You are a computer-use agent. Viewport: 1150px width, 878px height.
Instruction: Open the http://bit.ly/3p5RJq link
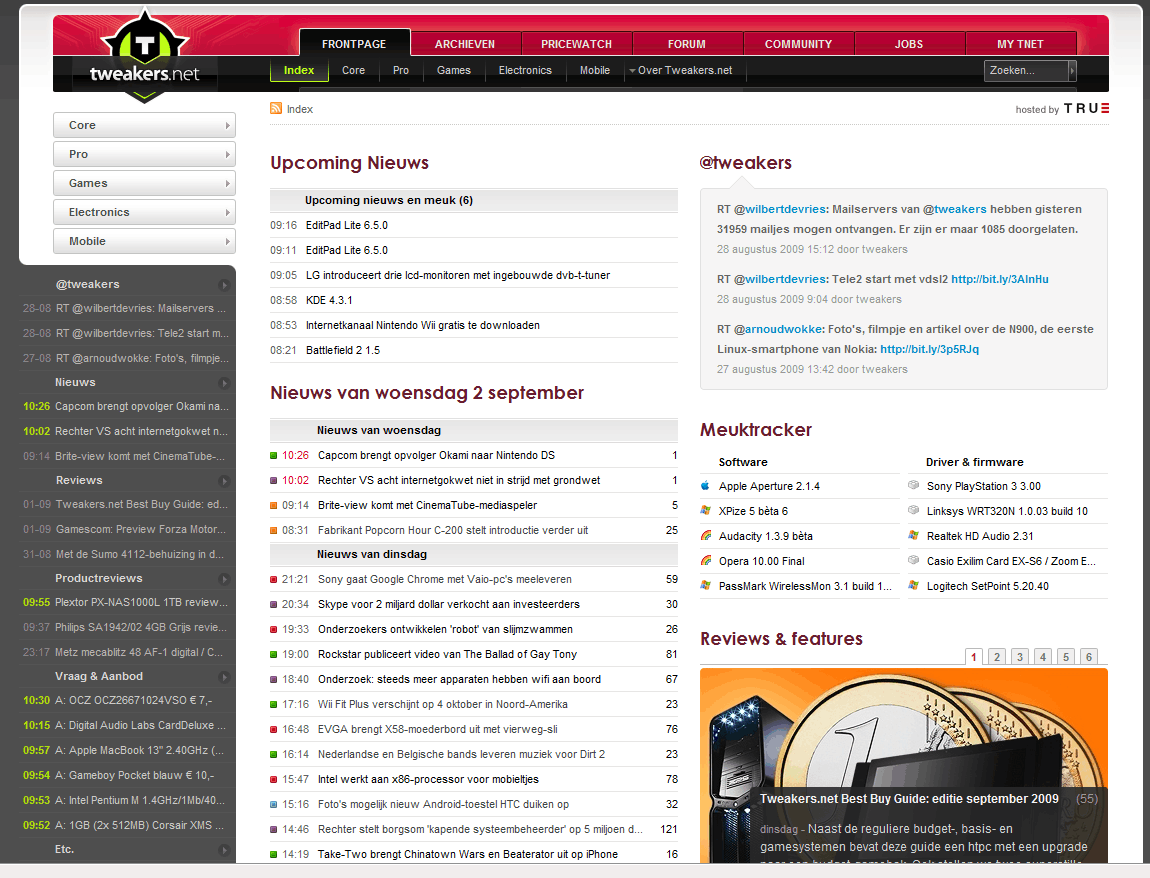(x=929, y=349)
